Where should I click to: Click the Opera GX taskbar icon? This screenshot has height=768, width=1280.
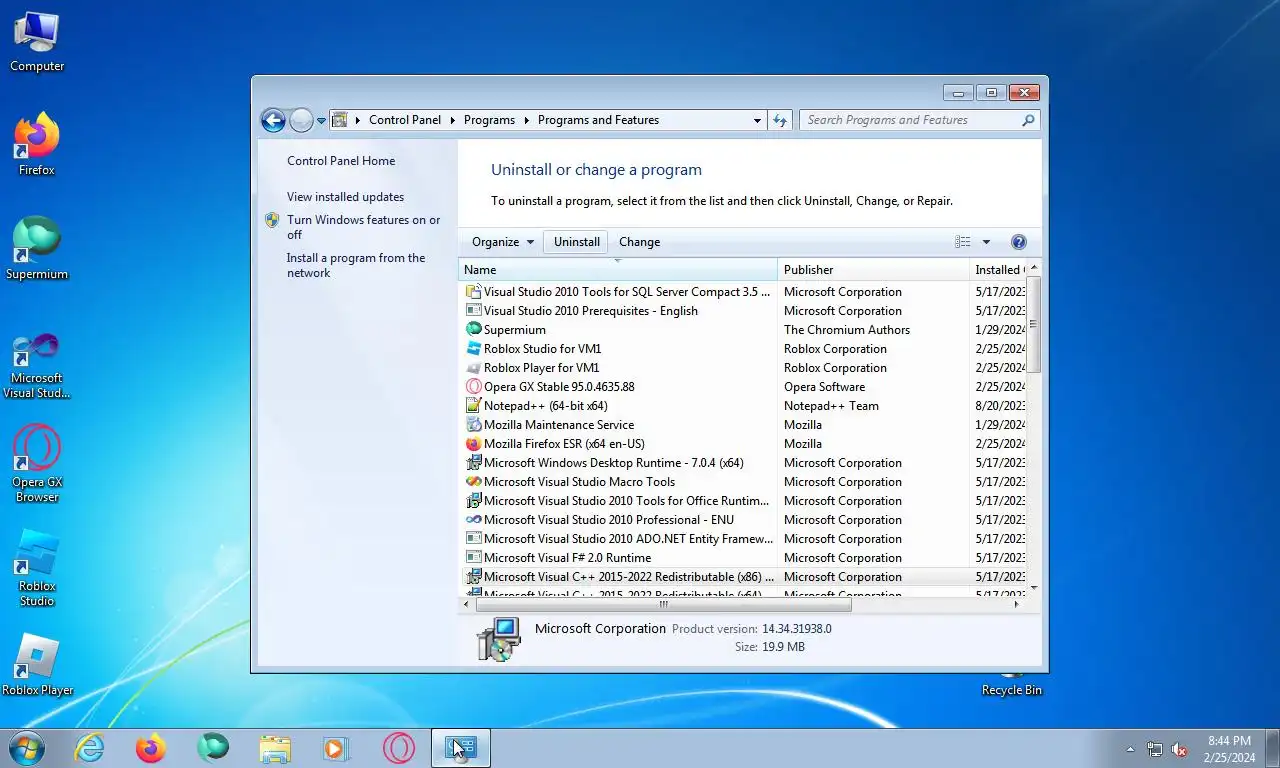[398, 748]
